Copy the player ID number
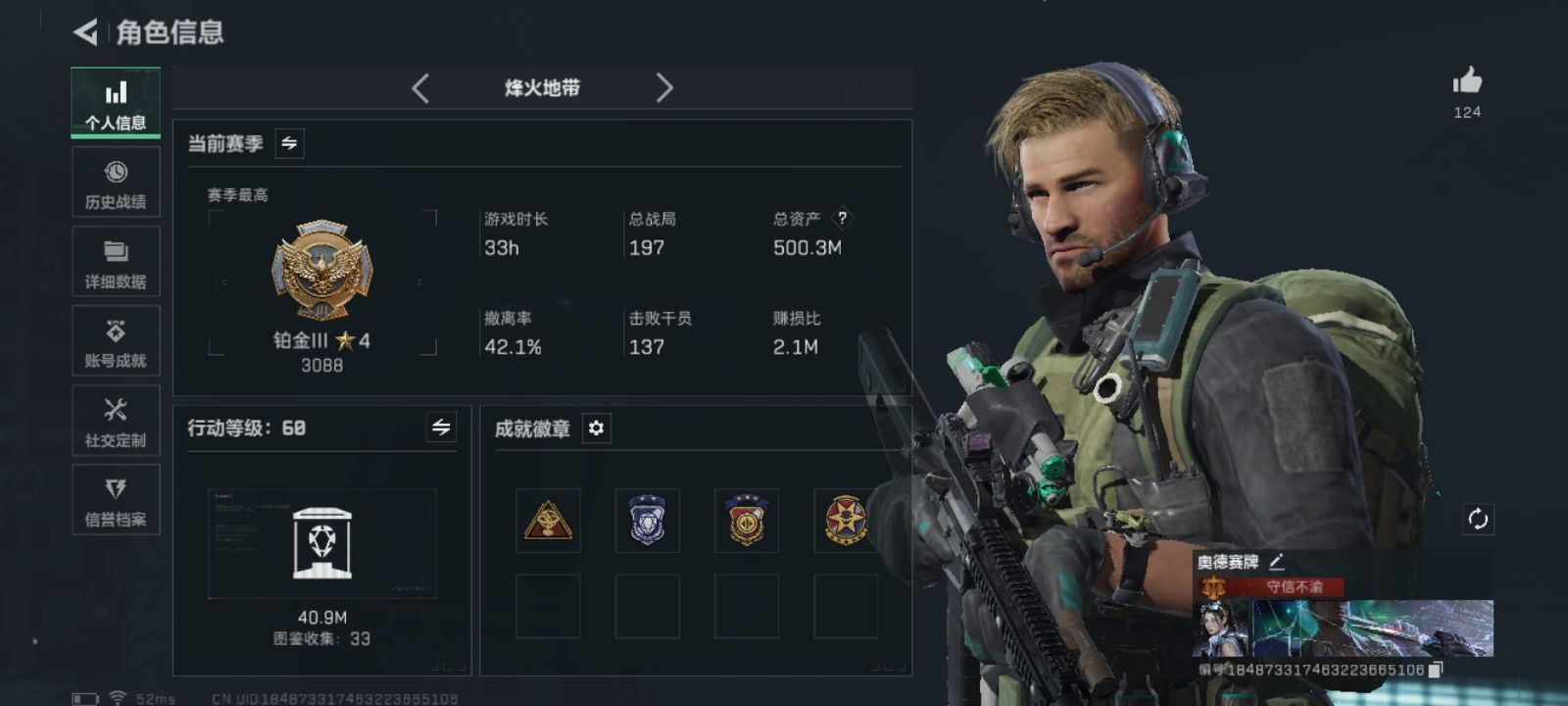 [1436, 670]
